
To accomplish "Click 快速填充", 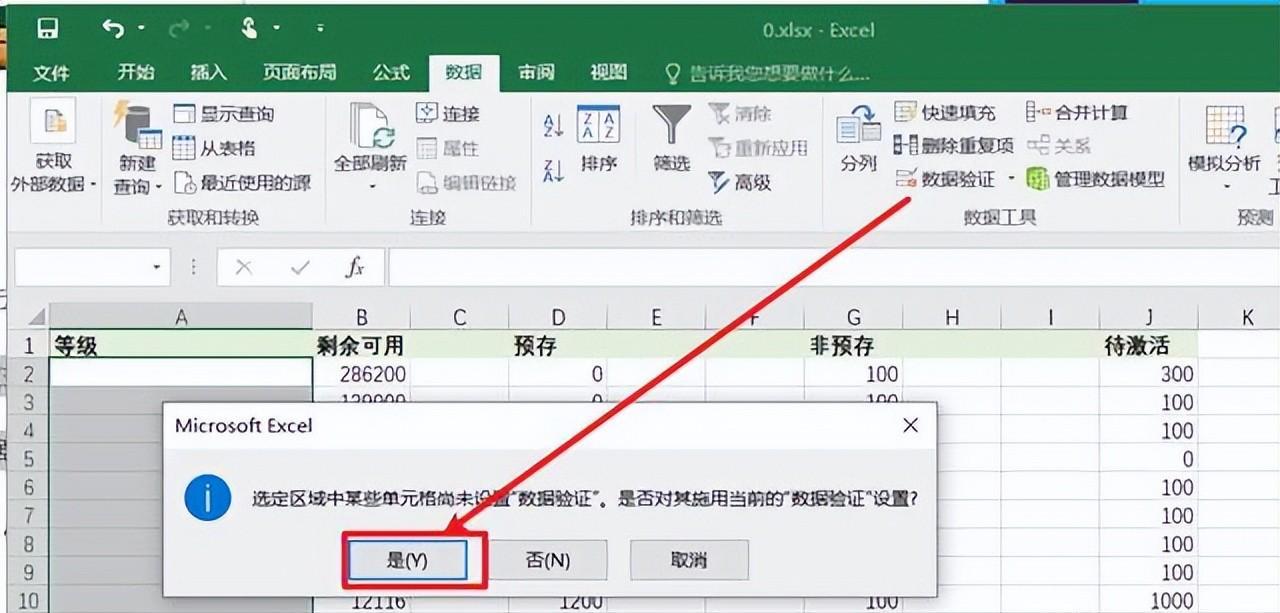I will click(x=945, y=113).
